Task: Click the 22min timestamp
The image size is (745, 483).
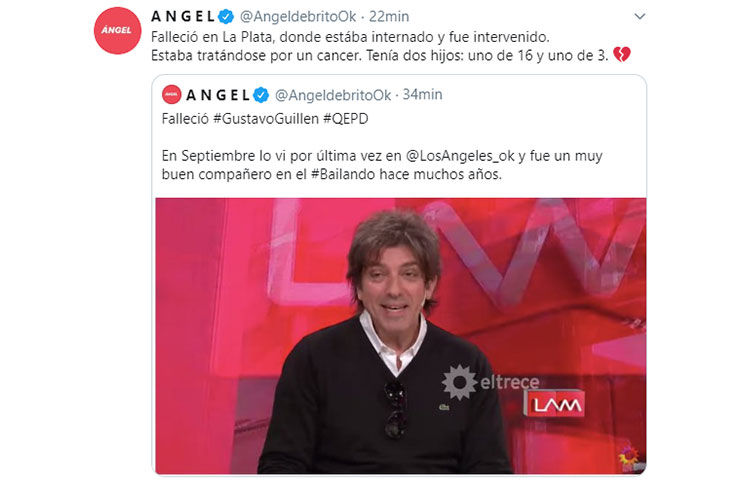Action: coord(389,17)
